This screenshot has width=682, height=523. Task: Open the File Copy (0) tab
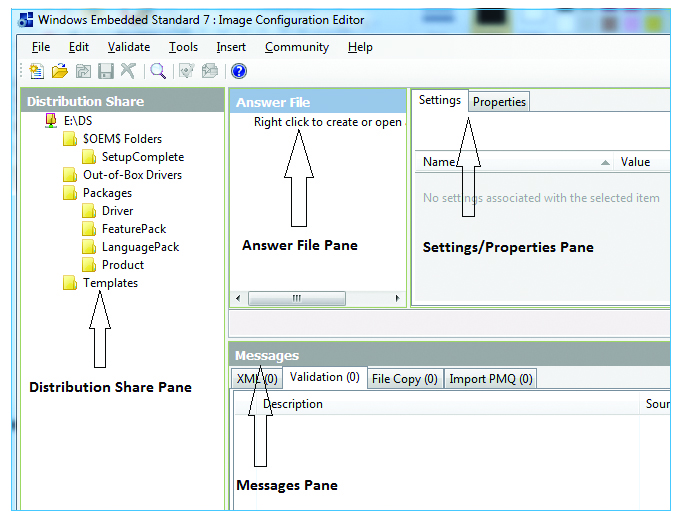405,379
